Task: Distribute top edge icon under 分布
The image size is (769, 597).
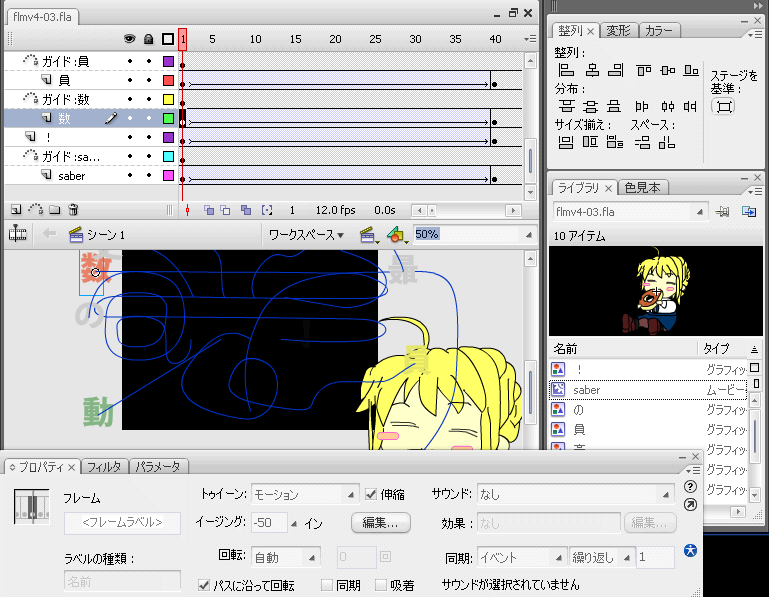Action: tap(566, 106)
